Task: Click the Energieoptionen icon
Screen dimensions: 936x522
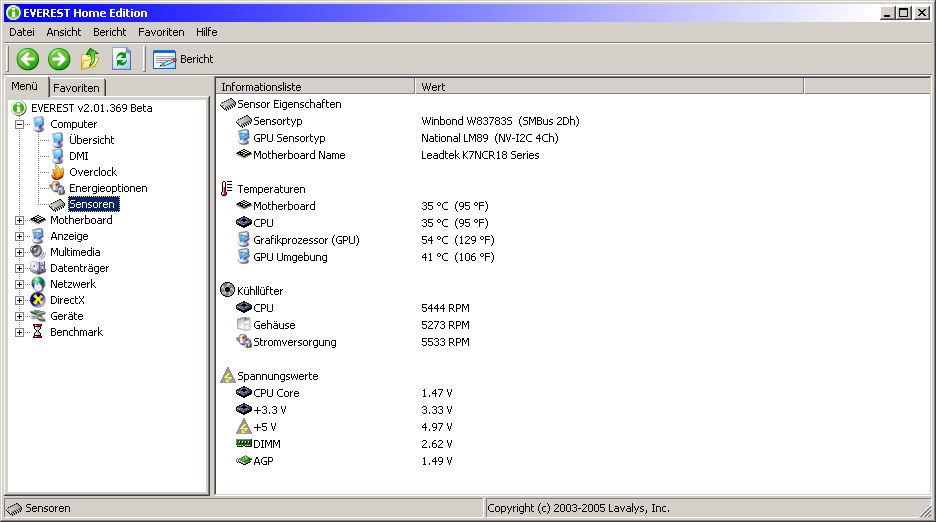Action: click(x=58, y=188)
